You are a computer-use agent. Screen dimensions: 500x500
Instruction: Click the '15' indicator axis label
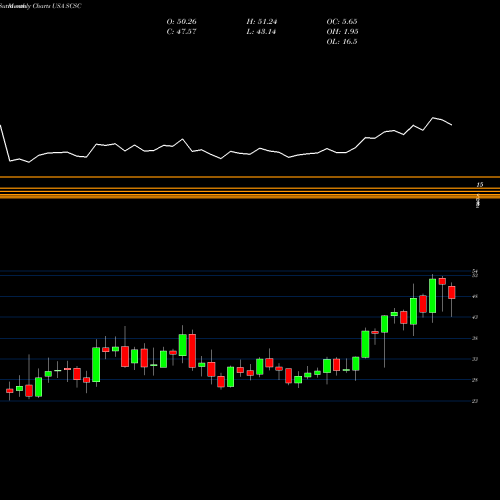[x=480, y=184]
